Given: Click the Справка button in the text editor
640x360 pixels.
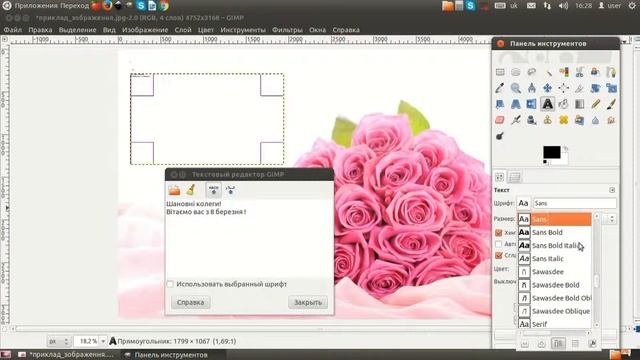Looking at the screenshot, I should (191, 302).
